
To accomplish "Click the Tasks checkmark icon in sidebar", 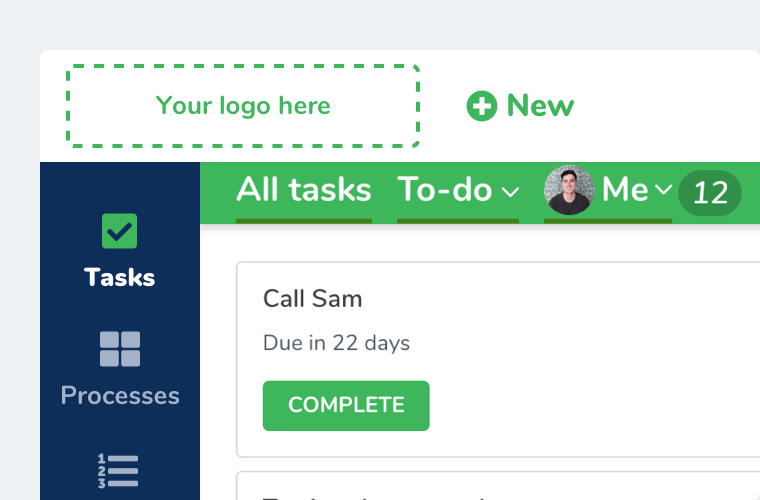I will click(120, 231).
